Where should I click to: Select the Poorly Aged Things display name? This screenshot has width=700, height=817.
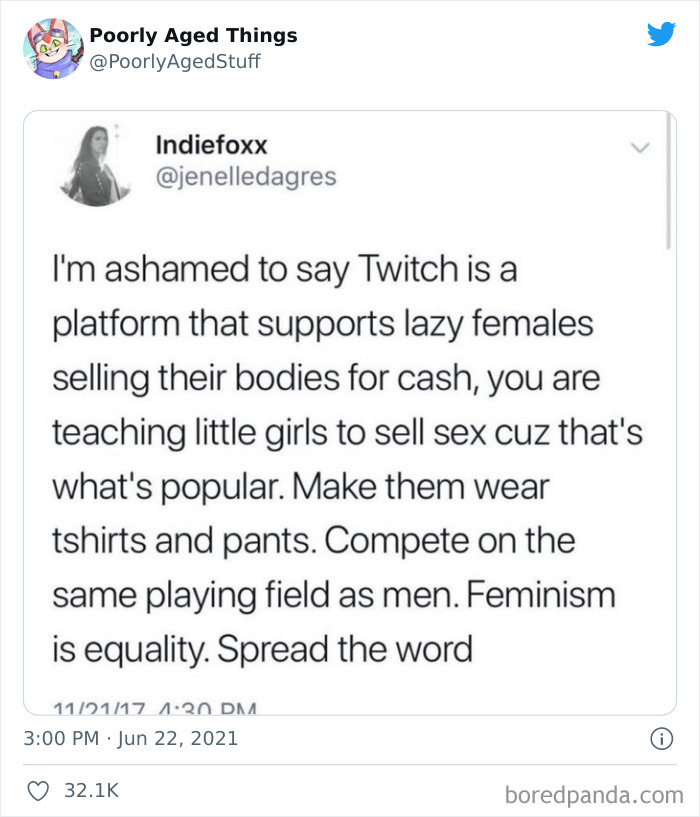(193, 35)
